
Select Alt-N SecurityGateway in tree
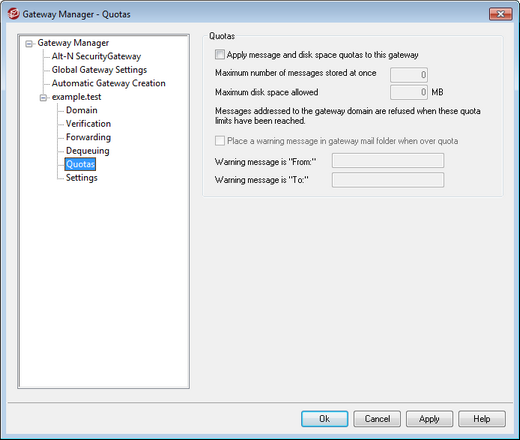click(96, 56)
